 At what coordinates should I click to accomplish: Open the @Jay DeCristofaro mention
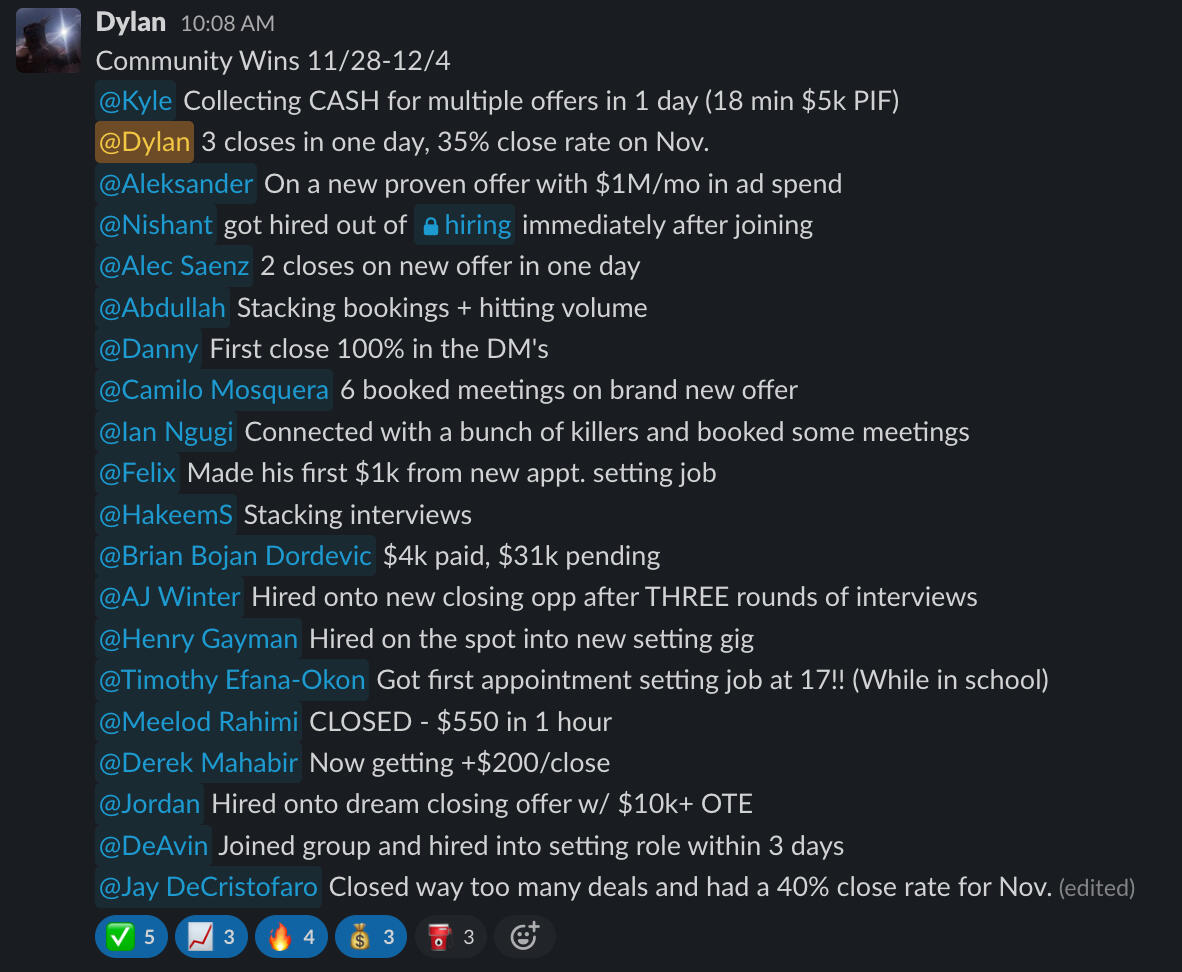(x=208, y=886)
